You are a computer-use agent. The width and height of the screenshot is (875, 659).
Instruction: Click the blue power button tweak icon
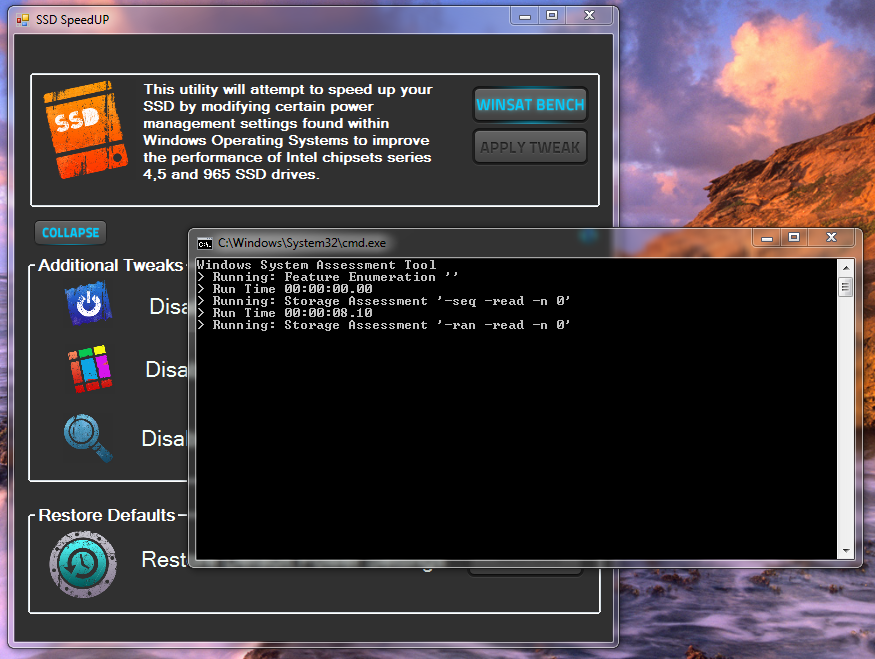pos(88,305)
